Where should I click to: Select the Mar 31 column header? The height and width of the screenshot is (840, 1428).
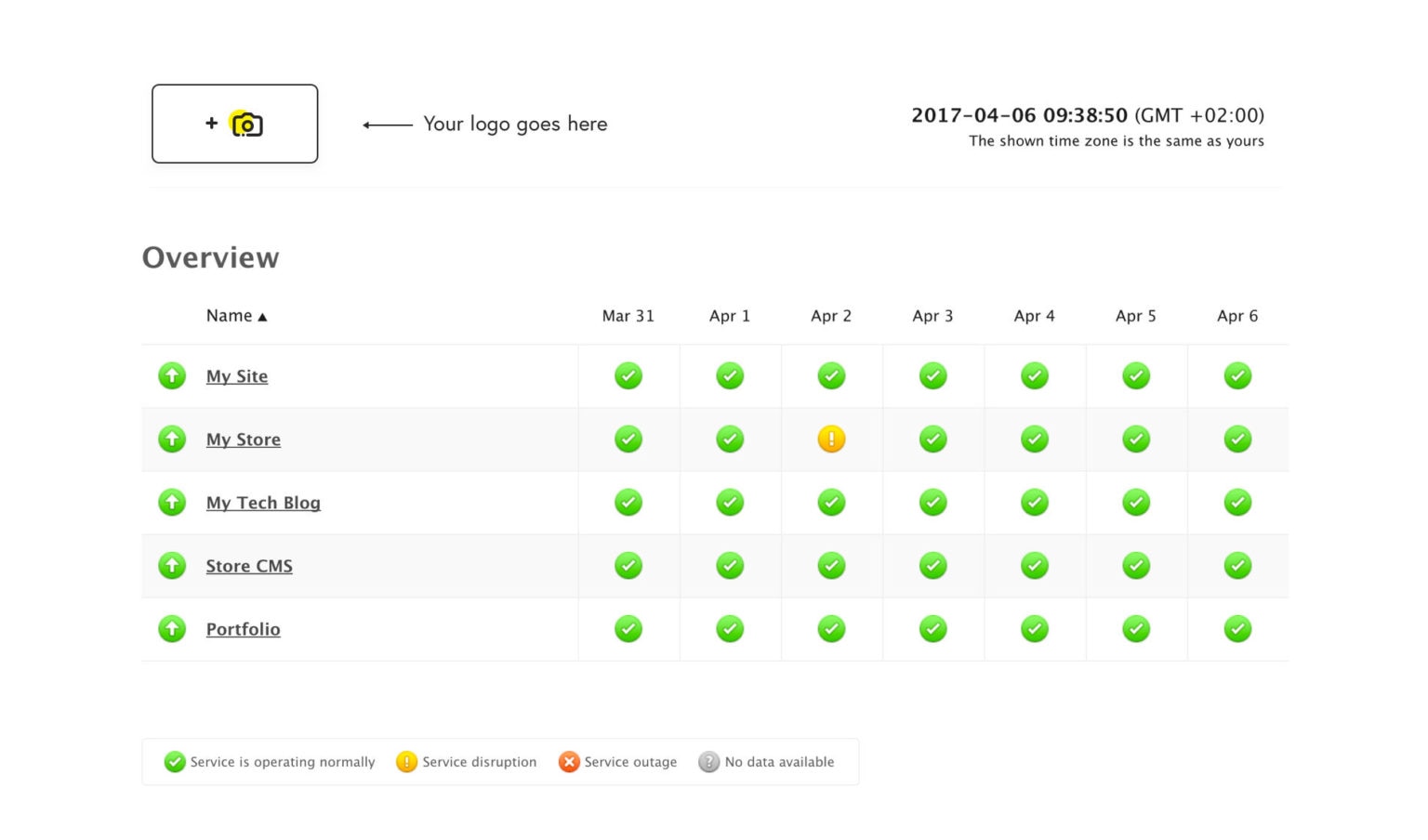[x=628, y=316]
